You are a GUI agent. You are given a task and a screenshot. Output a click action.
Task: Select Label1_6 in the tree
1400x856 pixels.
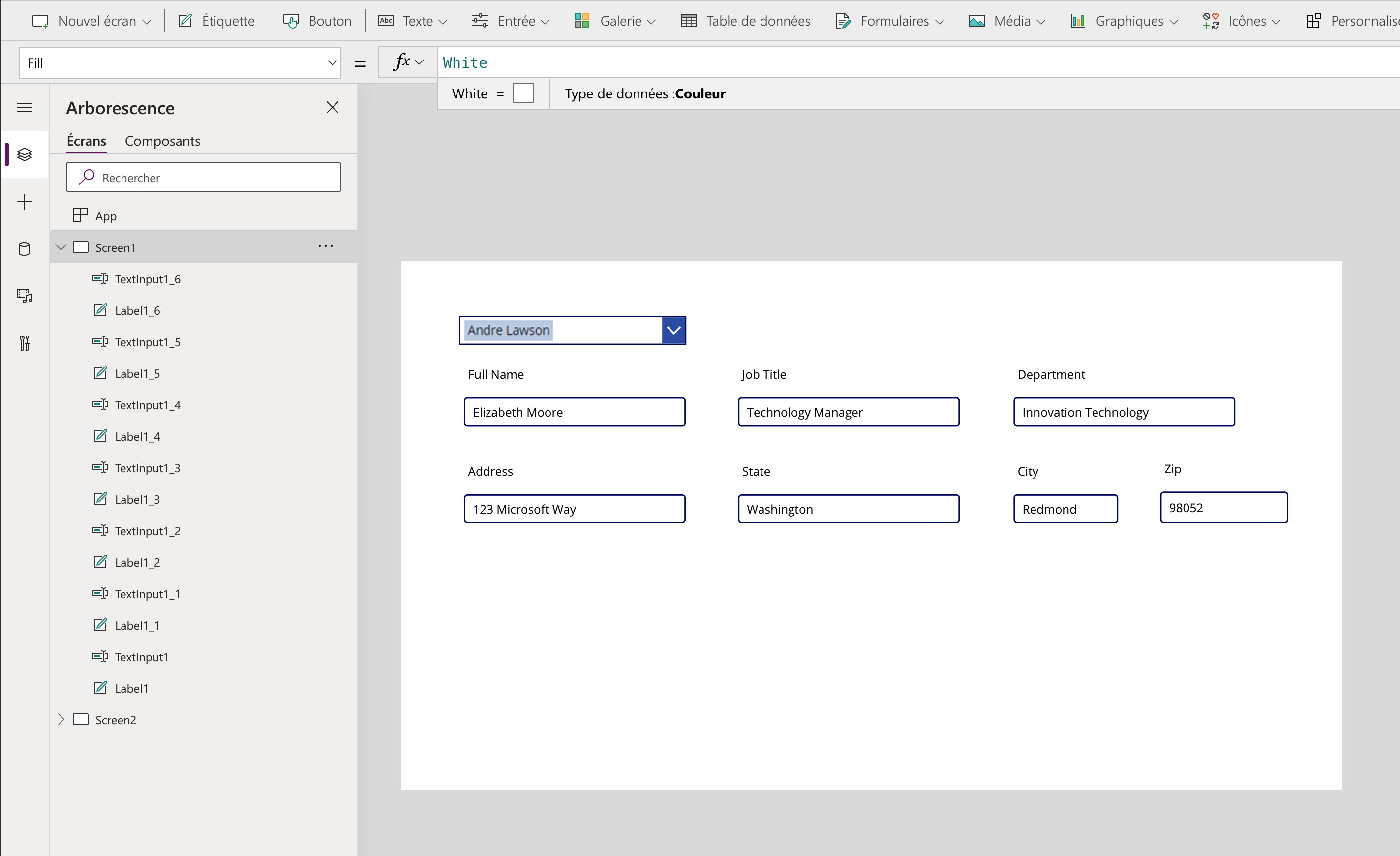[x=204, y=310]
